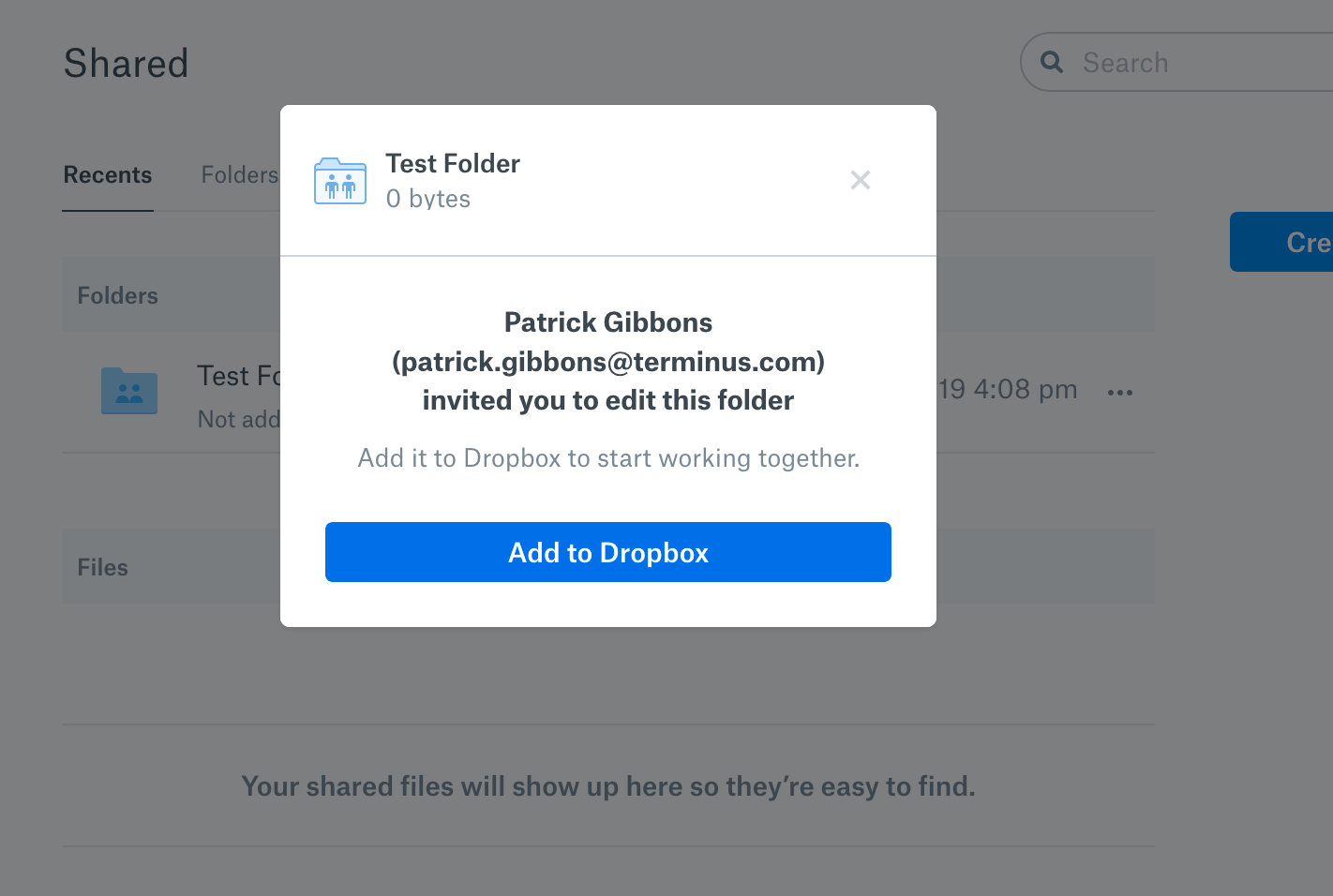
Task: Click the Add to Dropbox button
Action: click(607, 552)
